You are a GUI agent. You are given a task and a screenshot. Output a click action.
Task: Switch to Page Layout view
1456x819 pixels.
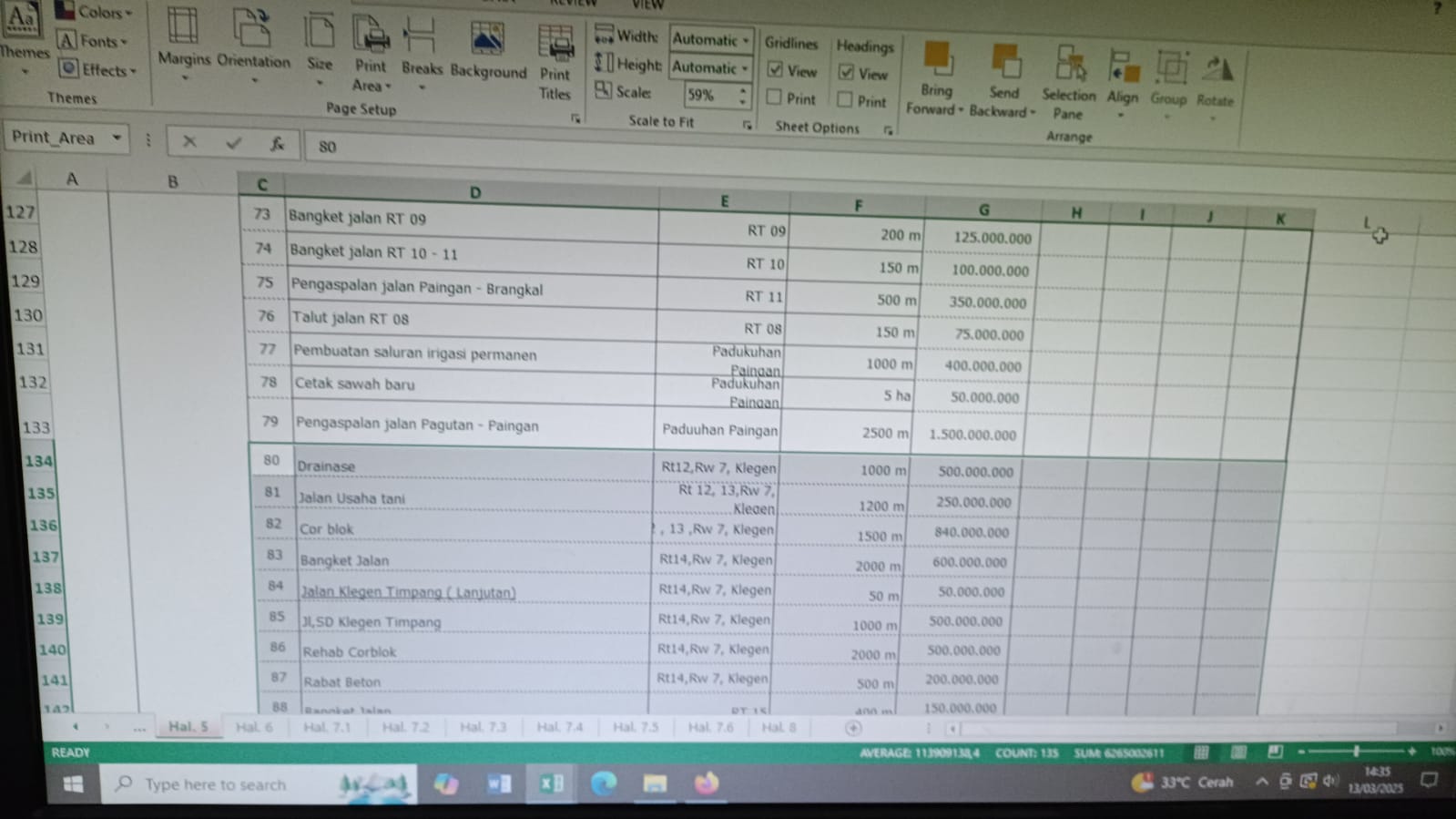click(1238, 752)
